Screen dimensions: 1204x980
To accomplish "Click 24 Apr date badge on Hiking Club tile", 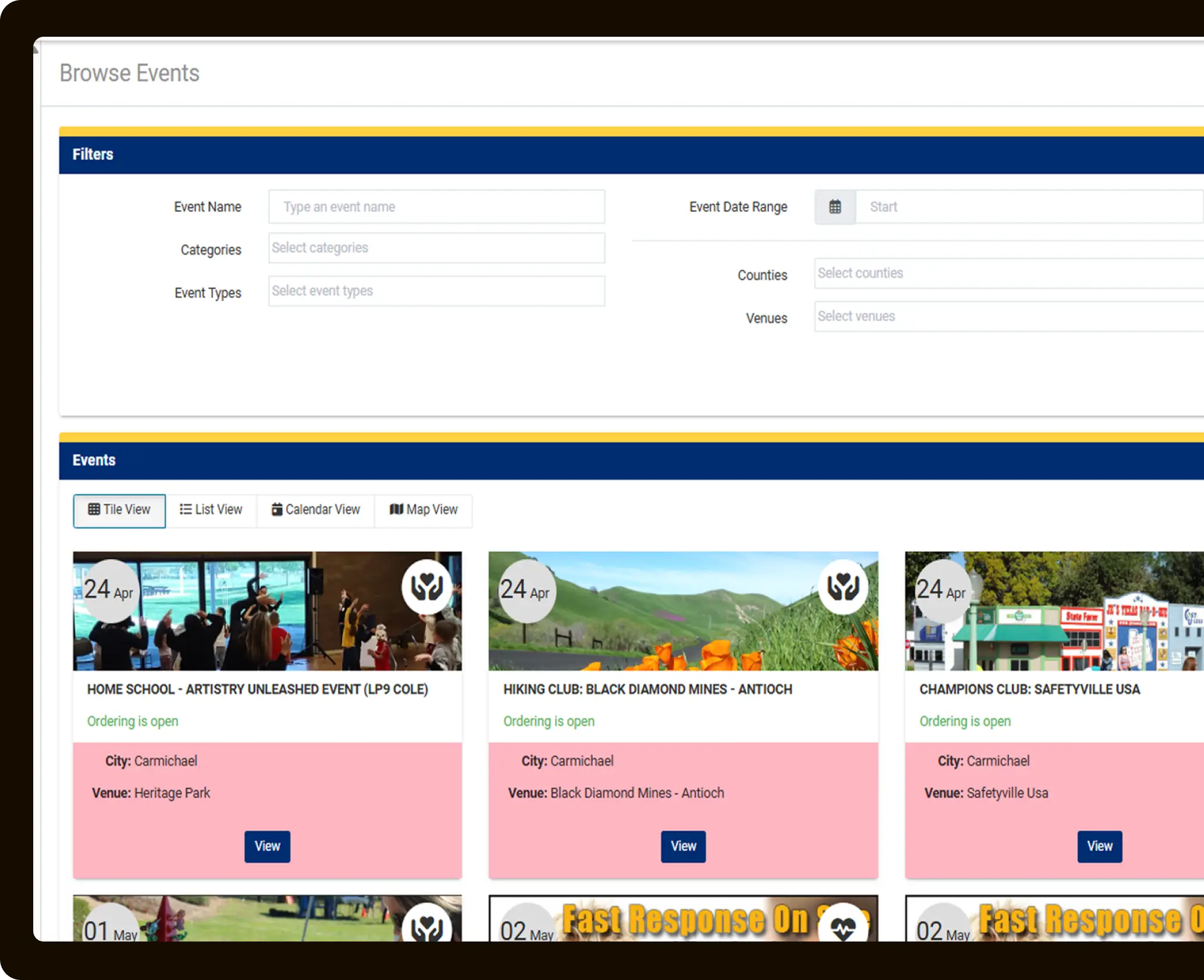I will pyautogui.click(x=524, y=590).
